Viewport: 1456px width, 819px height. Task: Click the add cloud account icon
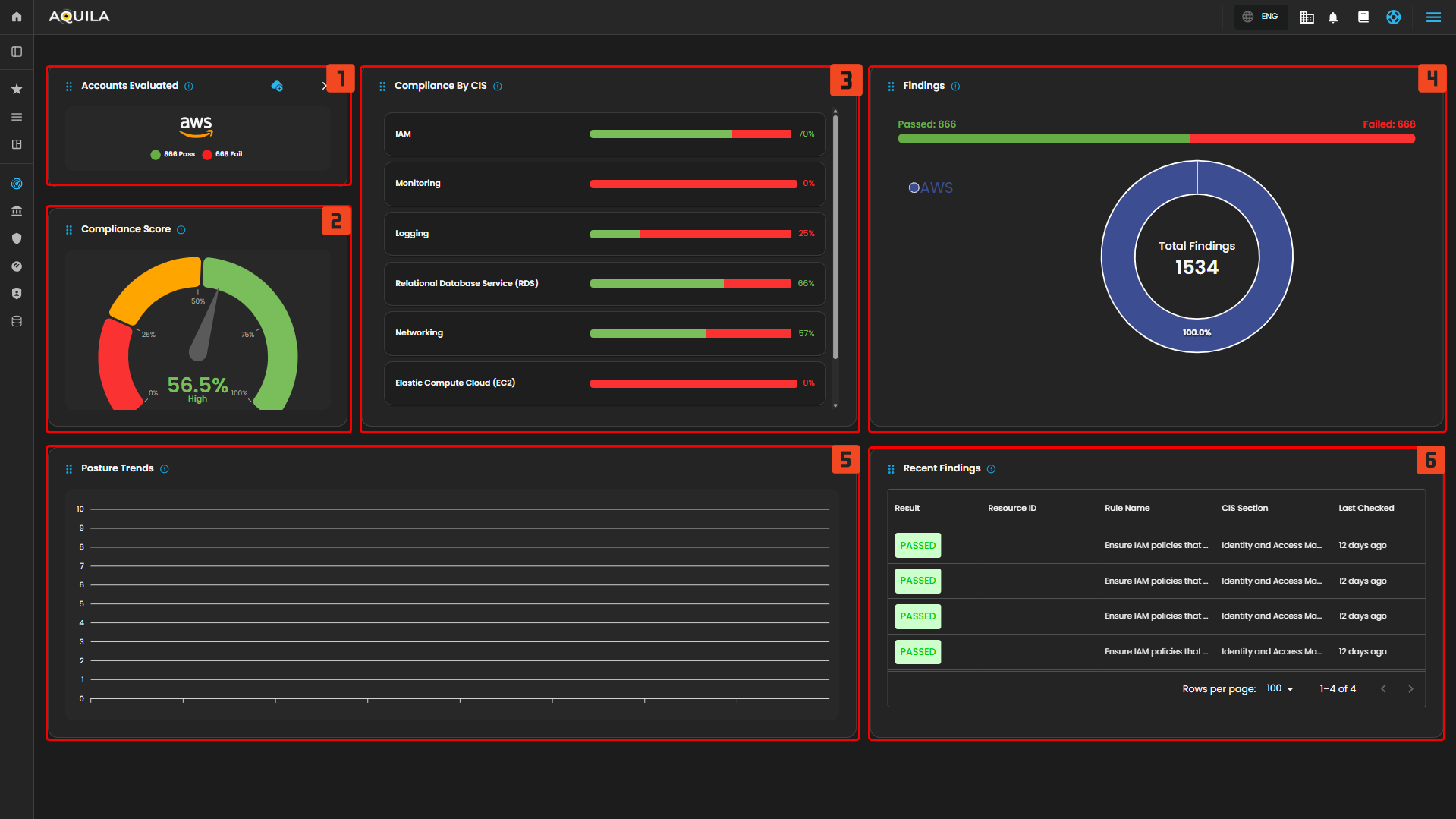[x=277, y=86]
